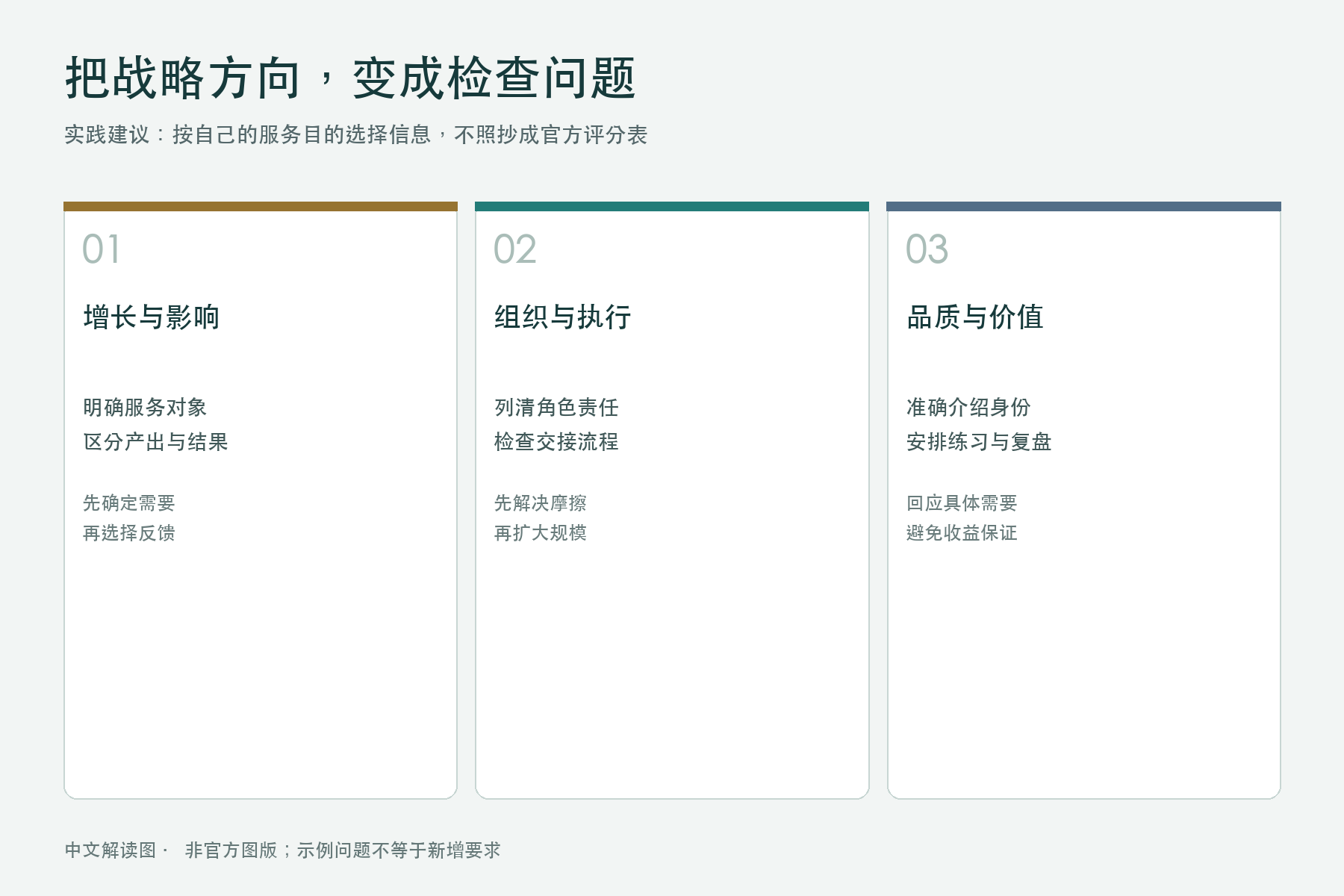
Task: Click the line 准确介绍身份
Action: (968, 408)
